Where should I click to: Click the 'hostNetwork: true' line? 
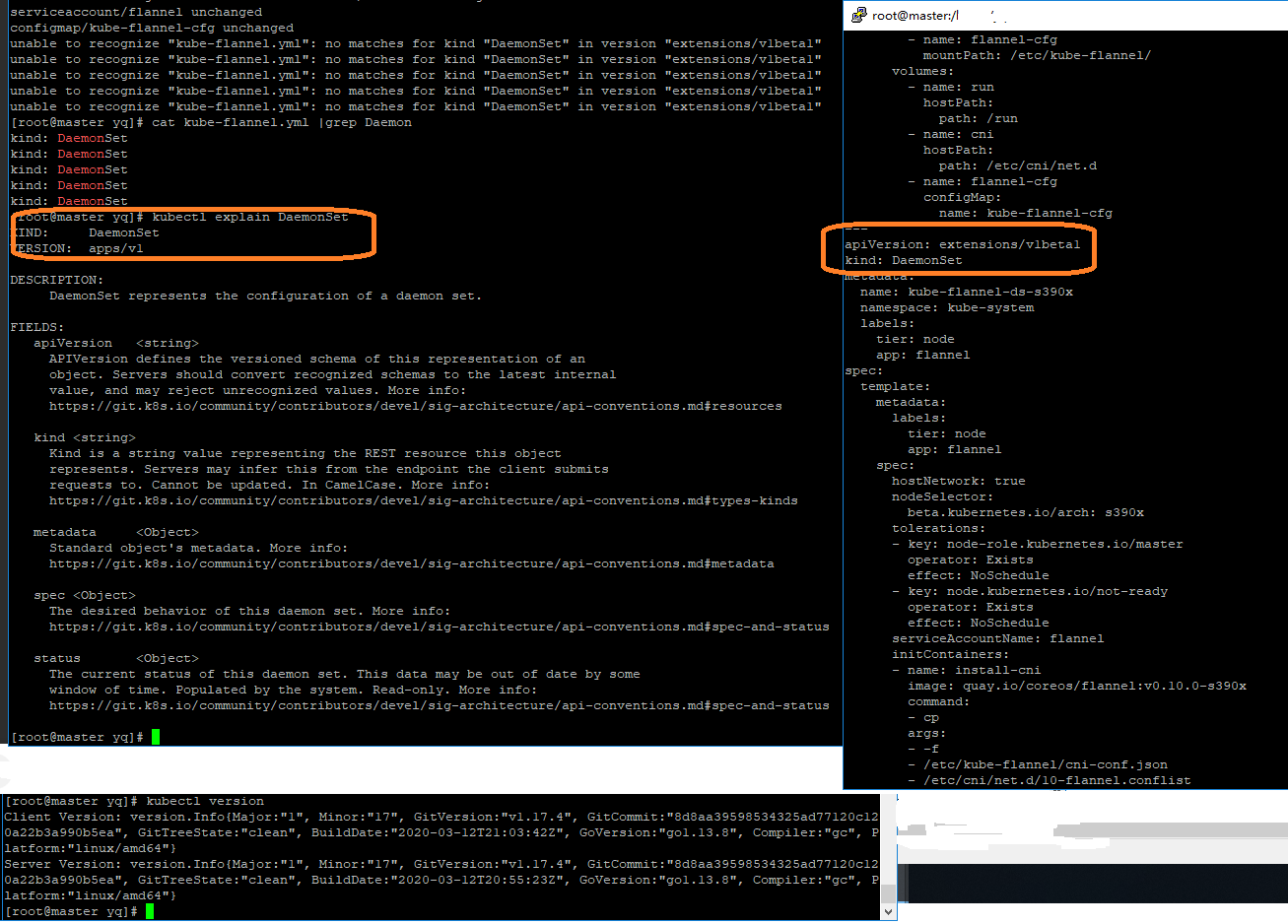[x=959, y=481]
